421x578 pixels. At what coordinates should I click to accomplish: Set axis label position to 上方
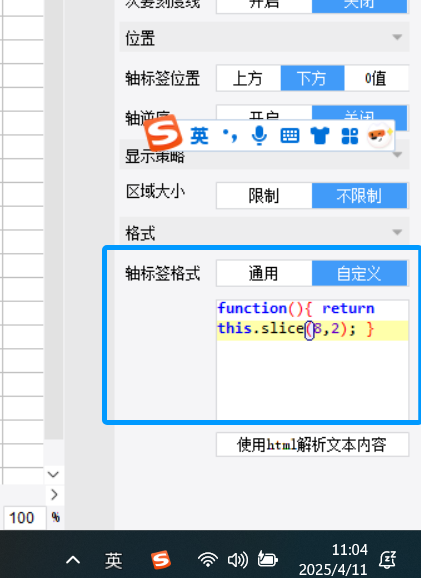click(x=248, y=78)
